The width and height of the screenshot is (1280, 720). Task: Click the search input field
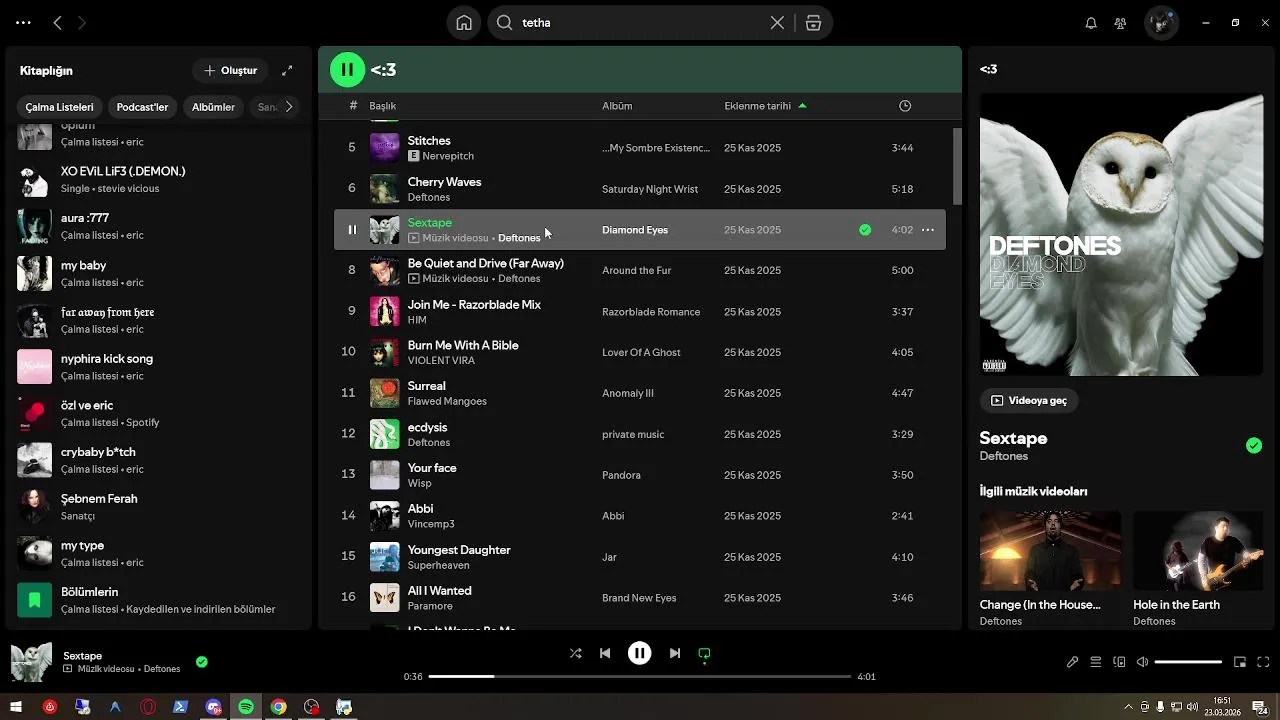[640, 23]
